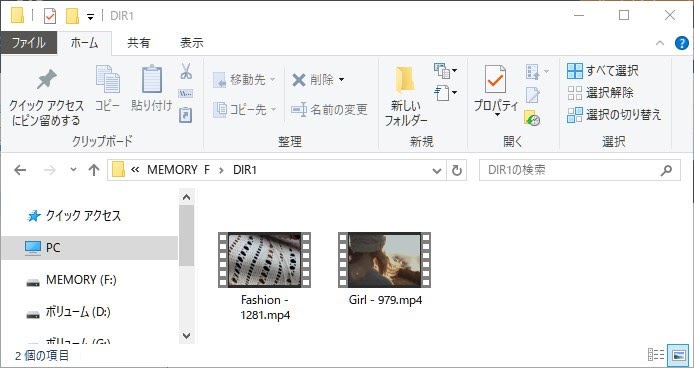Click MEMORY F in the address bar
Screen dimensions: 694x368
point(178,170)
